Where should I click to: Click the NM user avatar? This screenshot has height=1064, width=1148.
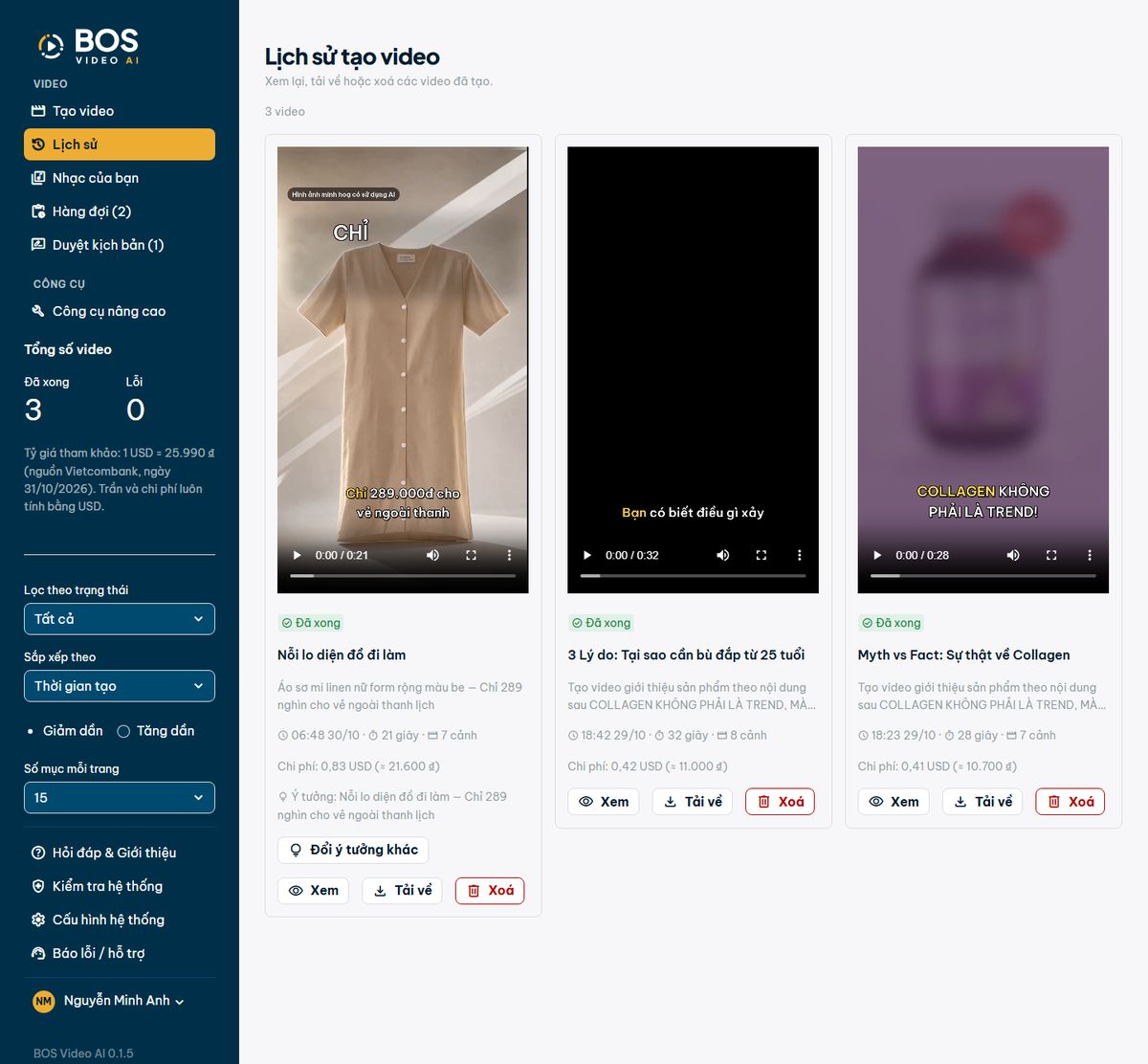43,1001
